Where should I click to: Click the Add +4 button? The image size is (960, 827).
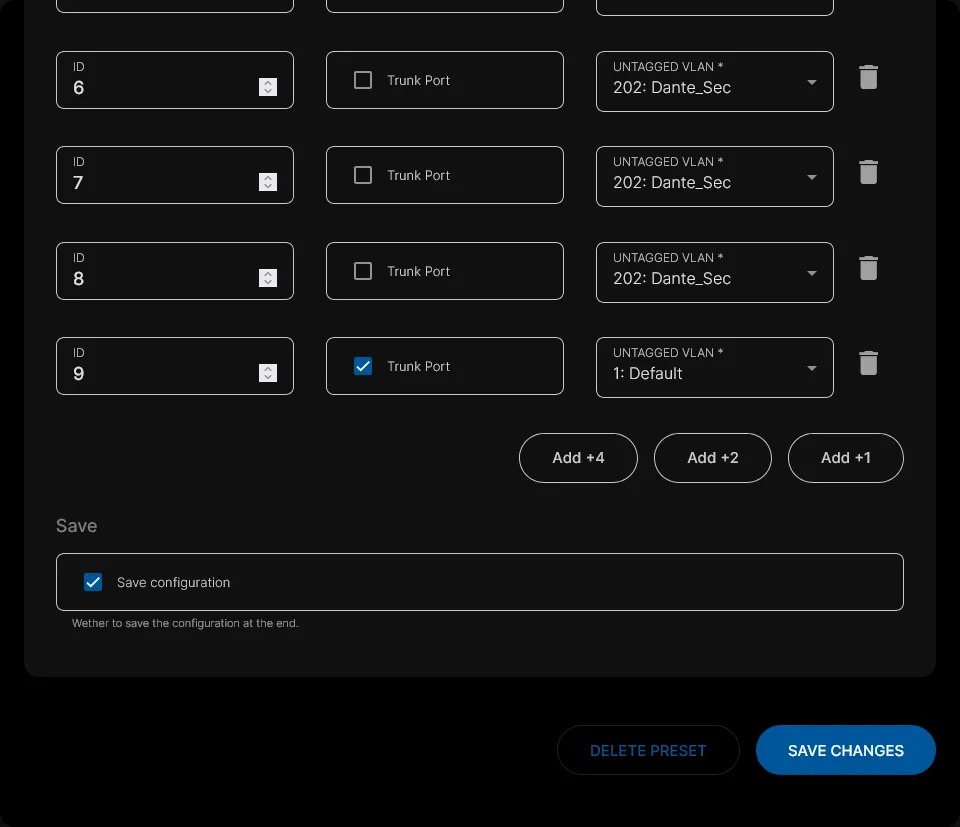tap(578, 458)
